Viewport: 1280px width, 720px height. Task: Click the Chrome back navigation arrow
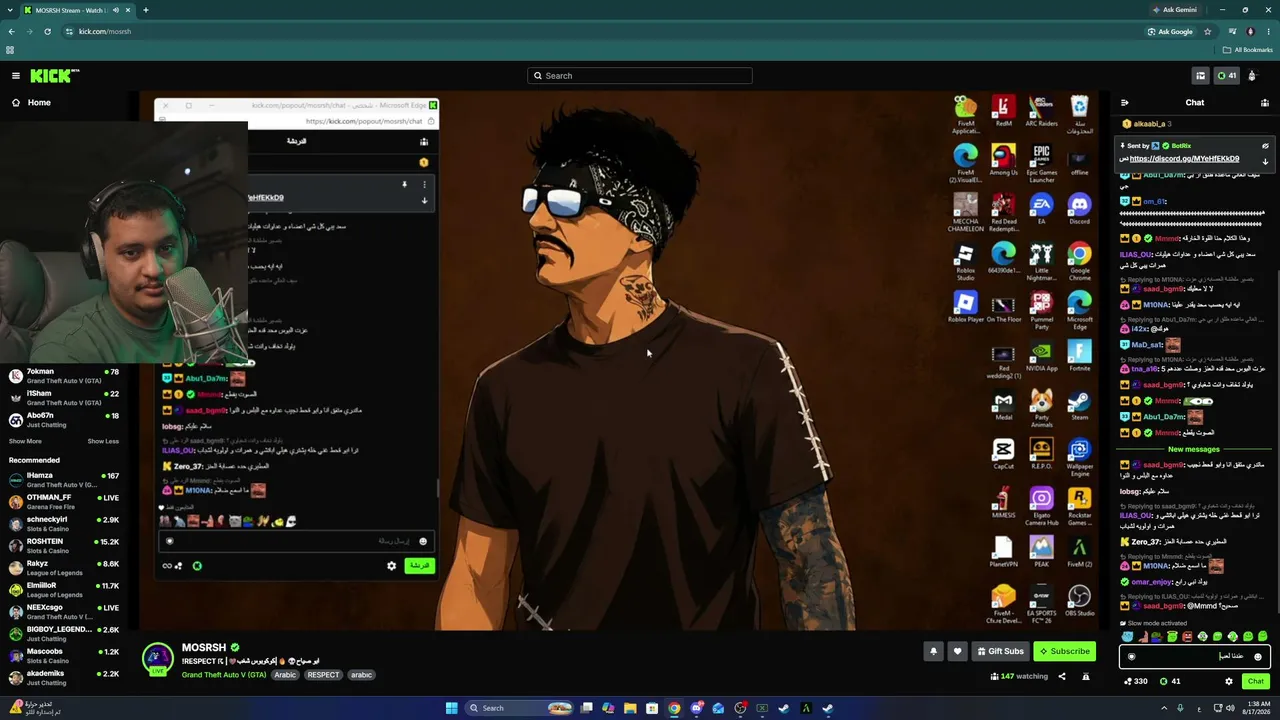pyautogui.click(x=11, y=31)
